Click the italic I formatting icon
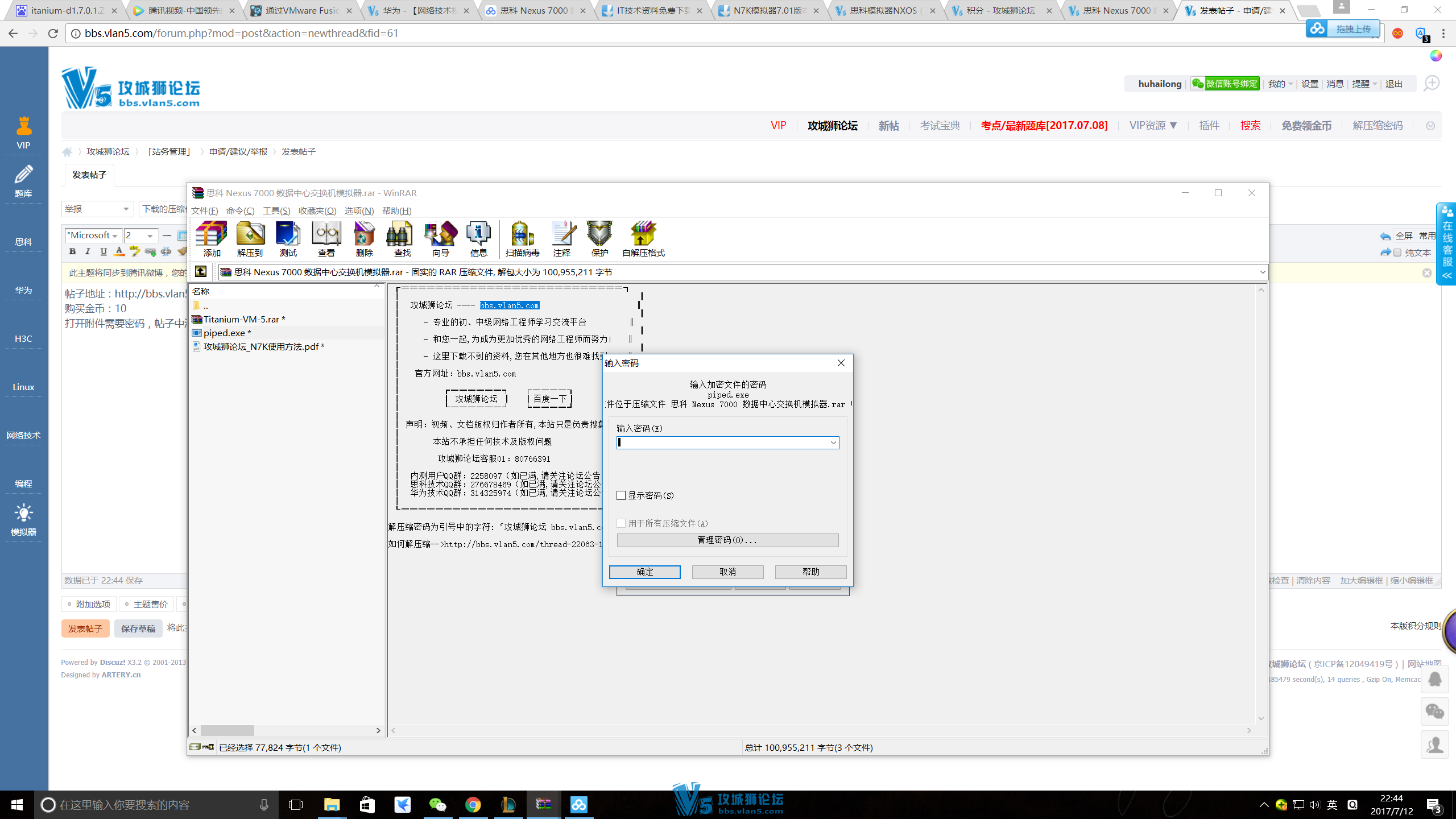The image size is (1456, 819). tap(88, 251)
